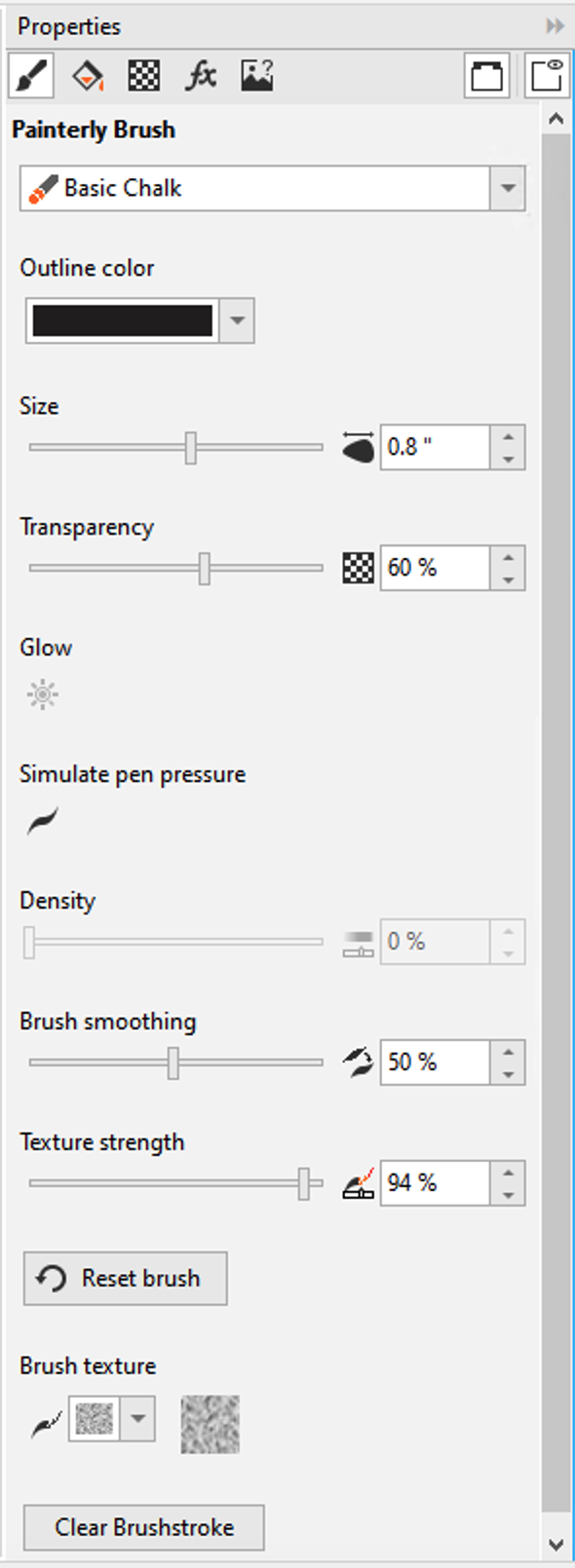Viewport: 575px width, 1568px height.
Task: Open the Painterly Brush tab icon
Action: pos(31,76)
